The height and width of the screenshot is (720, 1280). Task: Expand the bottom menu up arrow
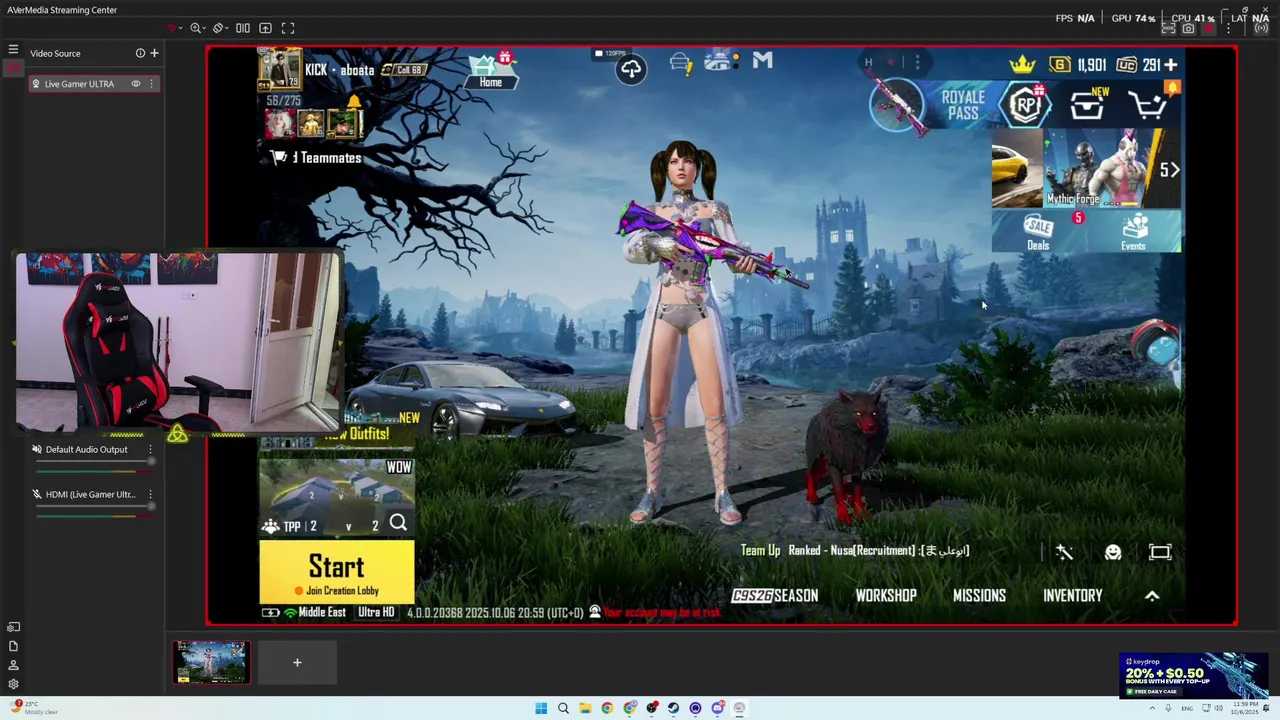[1152, 595]
